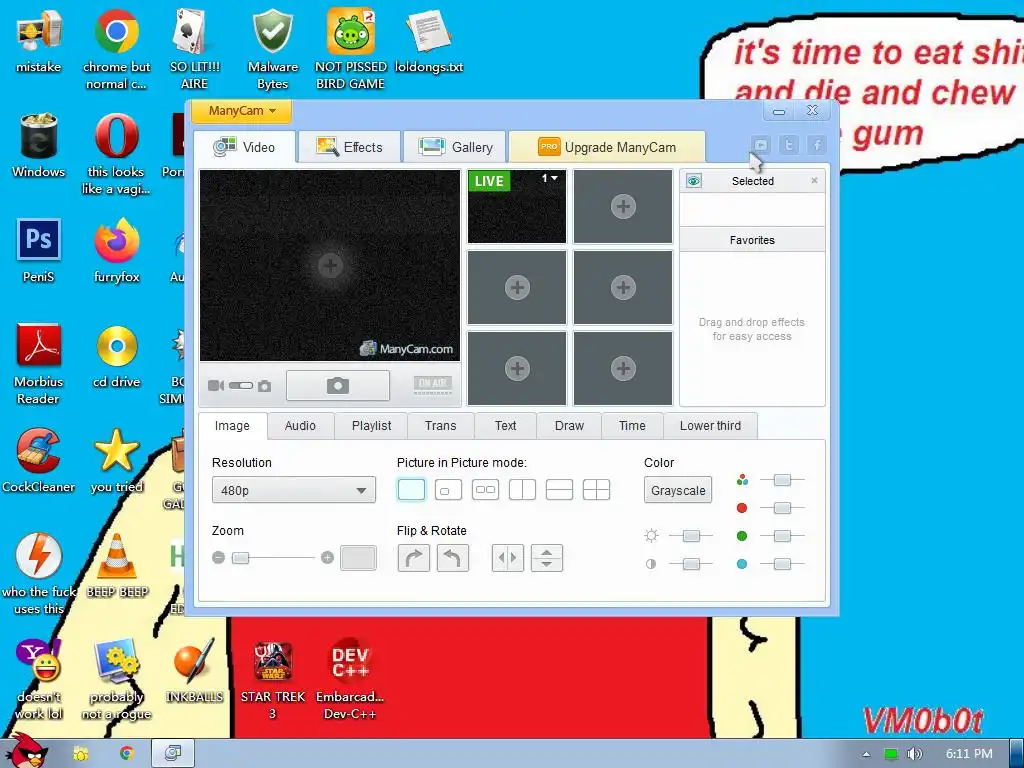The height and width of the screenshot is (768, 1024).
Task: Toggle video/photo mode switch
Action: click(x=240, y=386)
